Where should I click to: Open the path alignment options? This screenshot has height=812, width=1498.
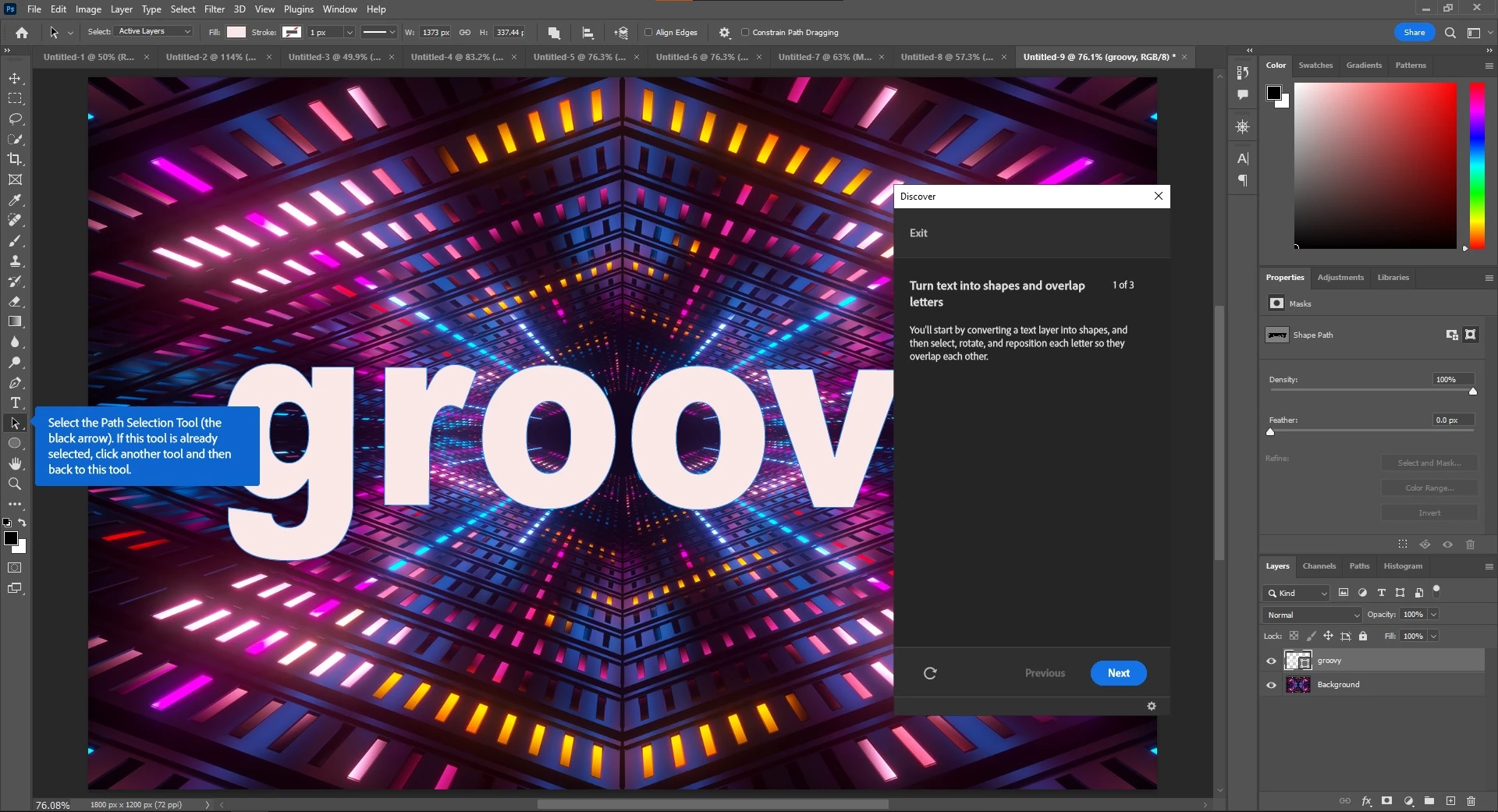tap(587, 33)
